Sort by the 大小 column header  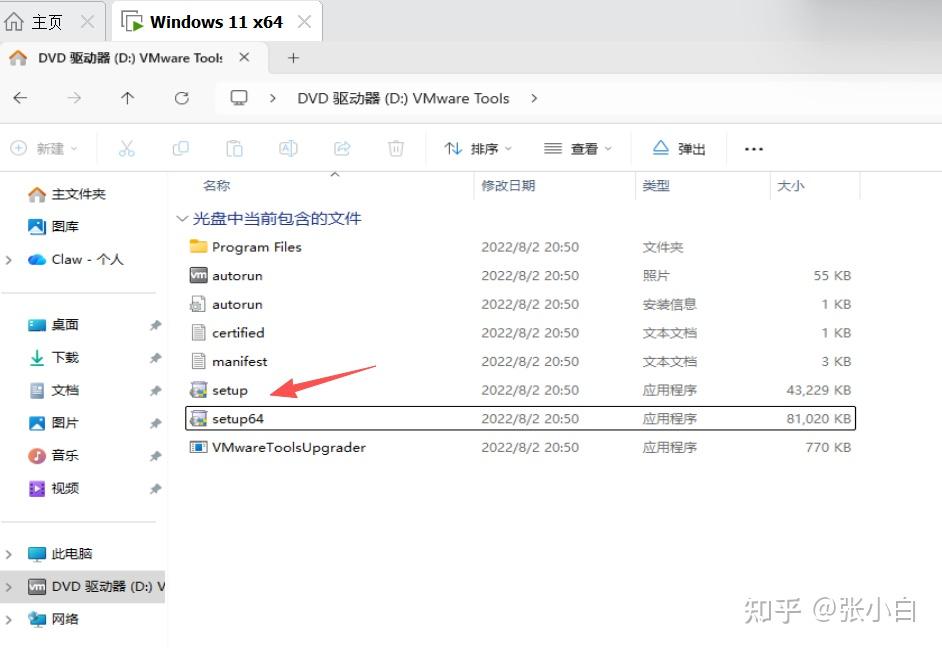(791, 186)
